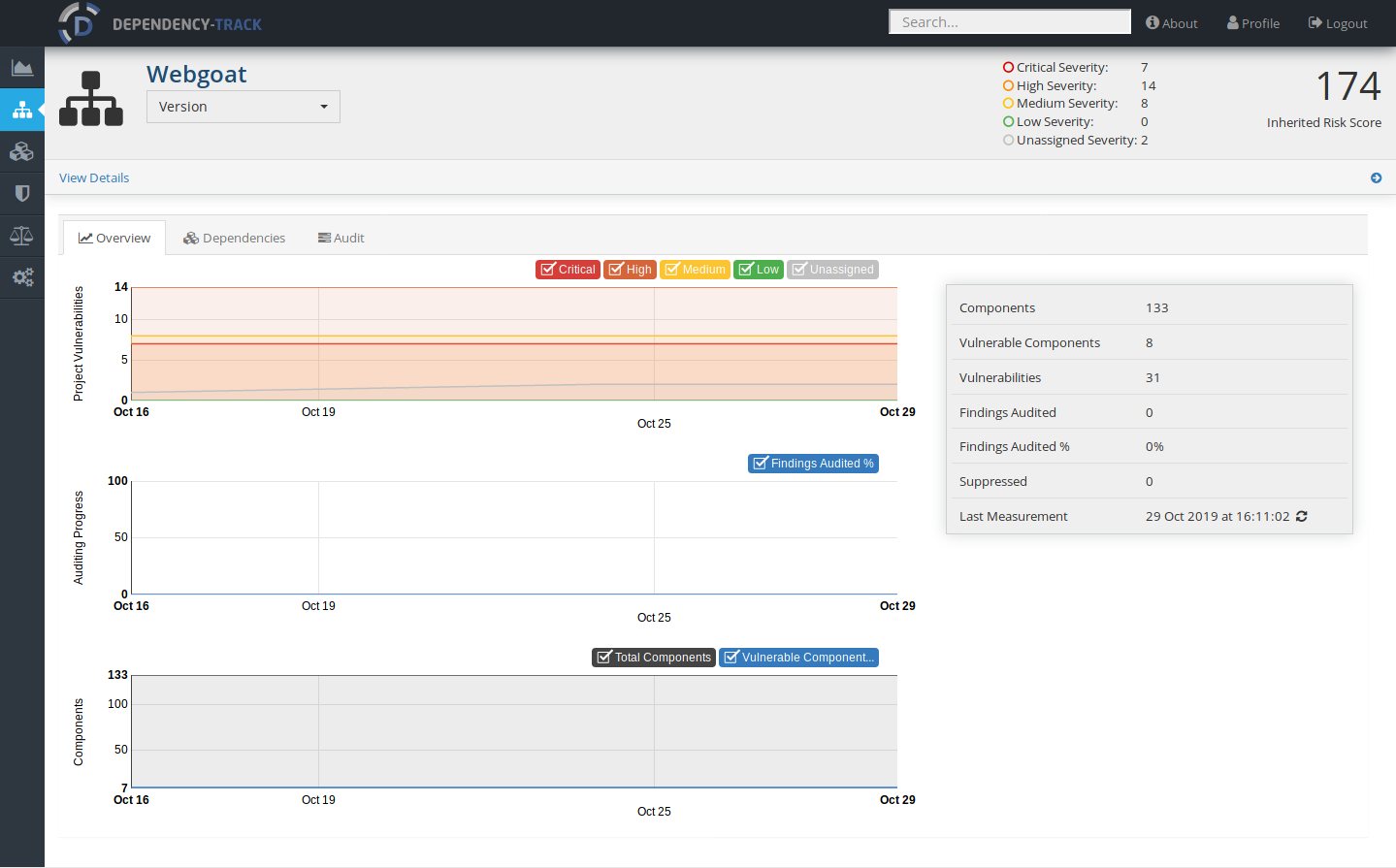Toggle the Vulnerable Components series

coord(798,658)
